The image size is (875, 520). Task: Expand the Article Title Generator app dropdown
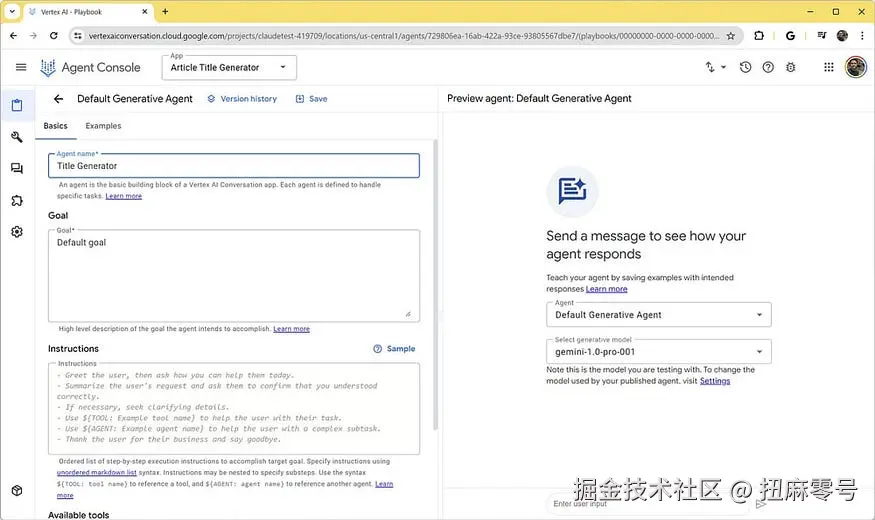point(229,68)
